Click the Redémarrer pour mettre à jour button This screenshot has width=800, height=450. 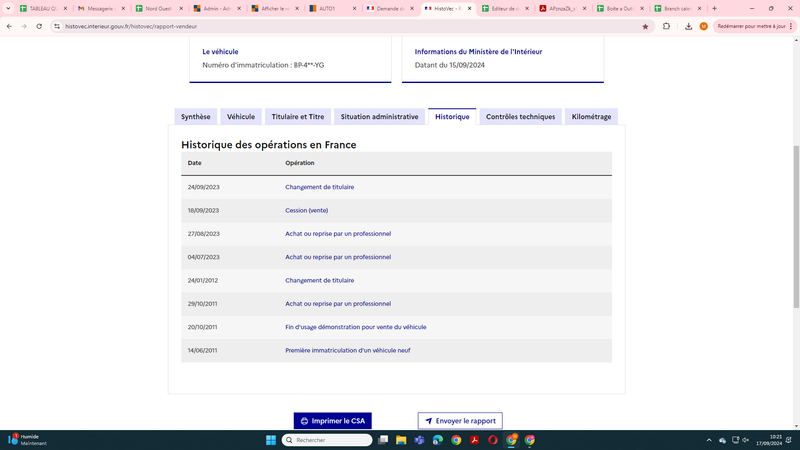pyautogui.click(x=755, y=27)
